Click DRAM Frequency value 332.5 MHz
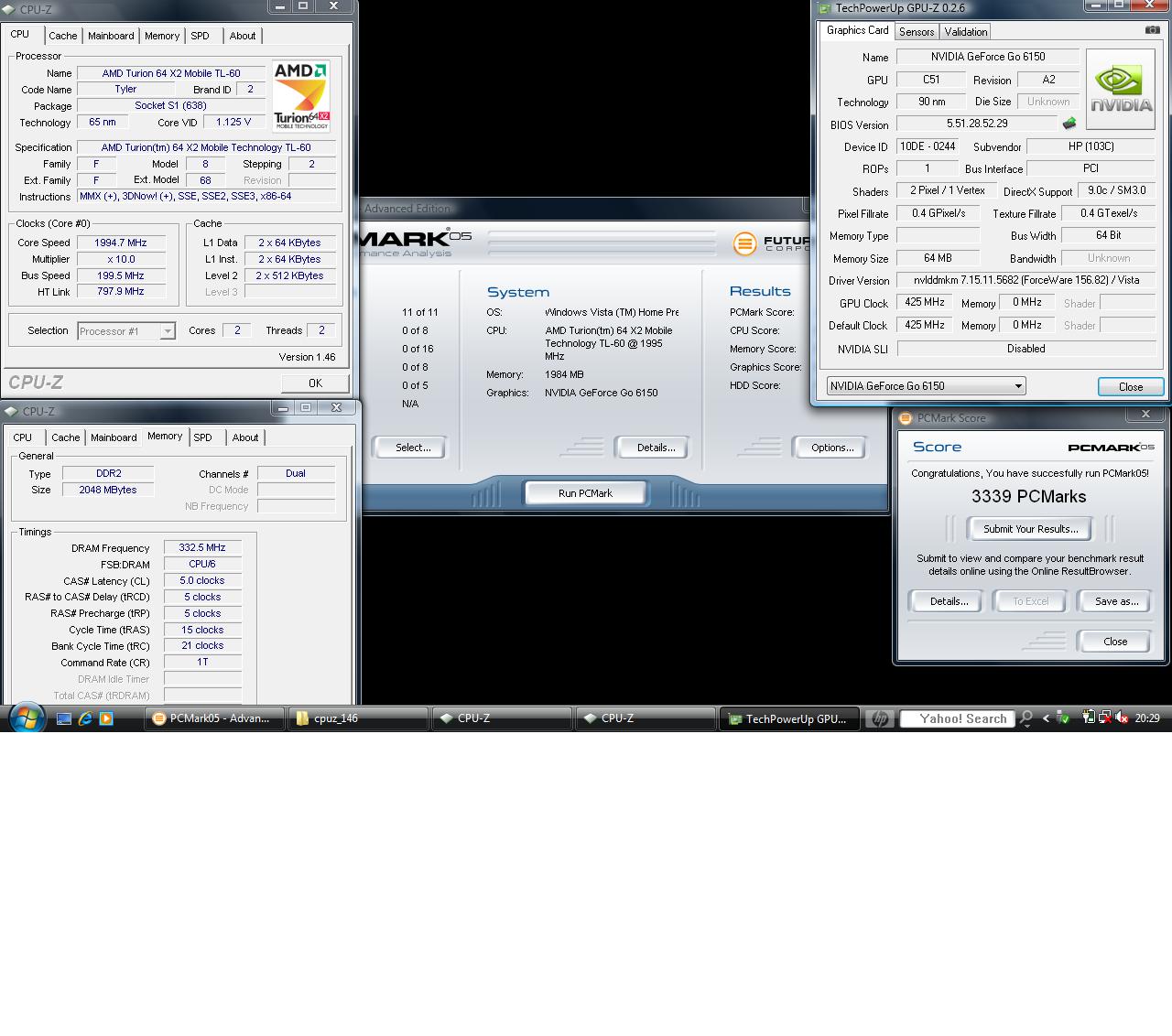This screenshot has width=1172, height=1036. click(x=202, y=547)
